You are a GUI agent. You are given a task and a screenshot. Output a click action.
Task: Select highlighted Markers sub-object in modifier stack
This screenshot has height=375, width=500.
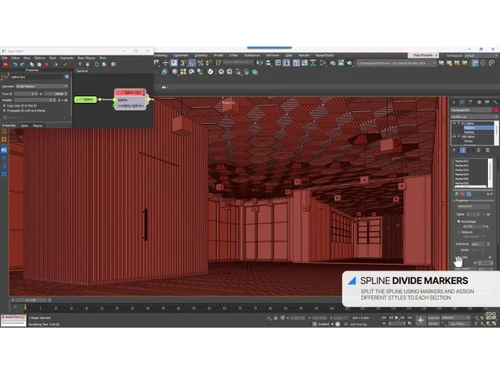pos(478,128)
